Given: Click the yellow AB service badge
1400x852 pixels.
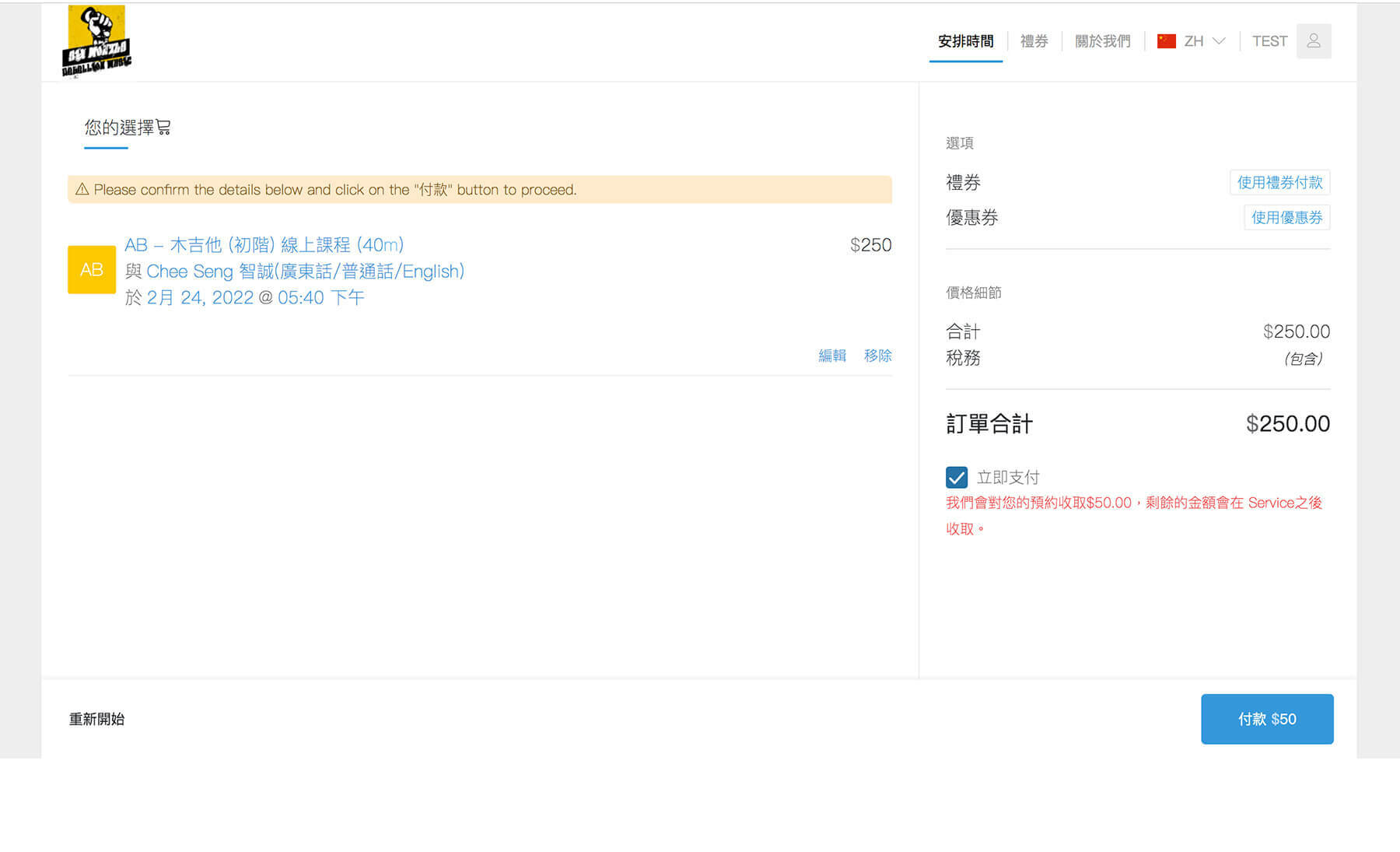Looking at the screenshot, I should 92,270.
